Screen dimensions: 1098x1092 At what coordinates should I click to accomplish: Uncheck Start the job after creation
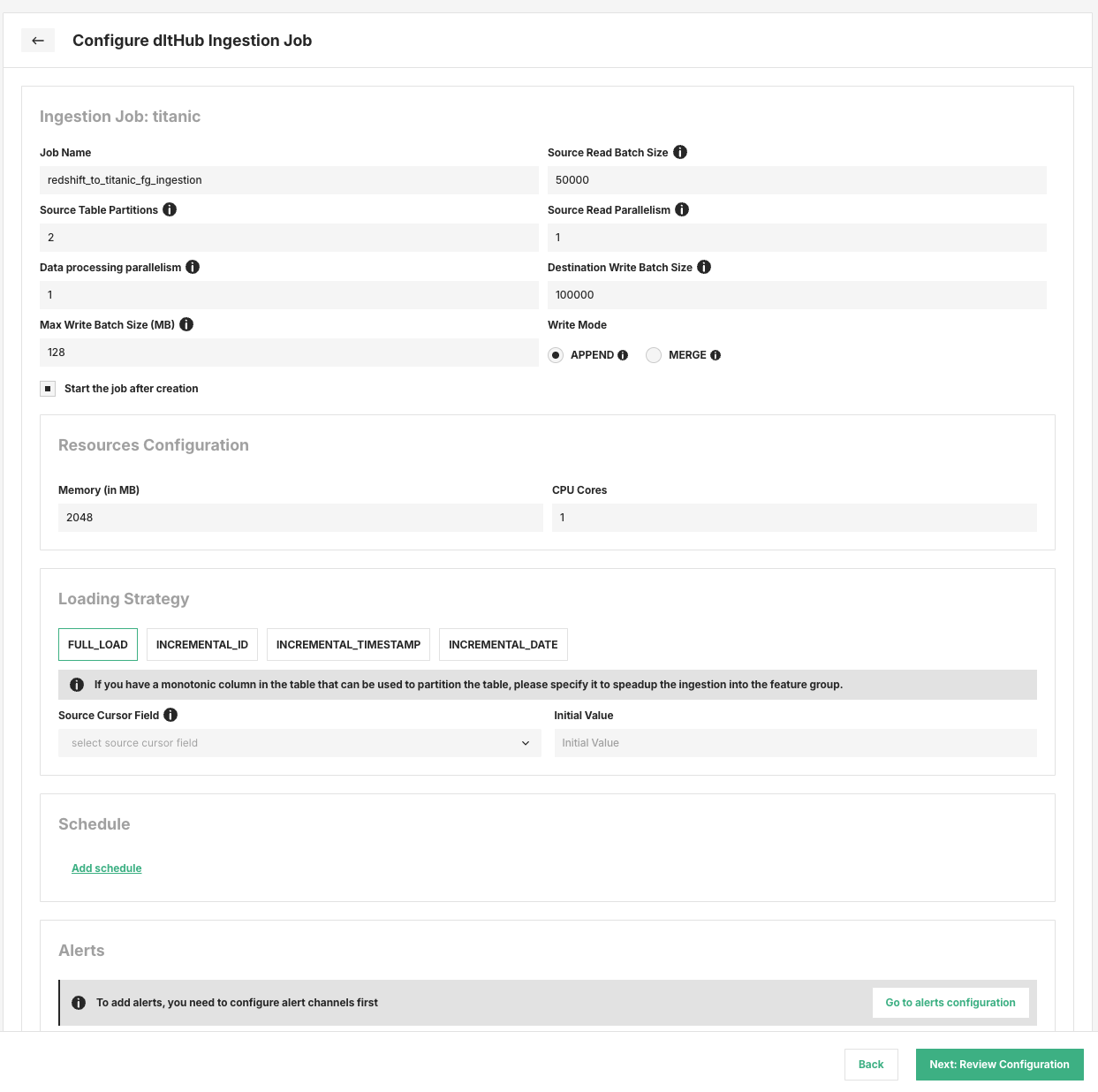pos(48,388)
